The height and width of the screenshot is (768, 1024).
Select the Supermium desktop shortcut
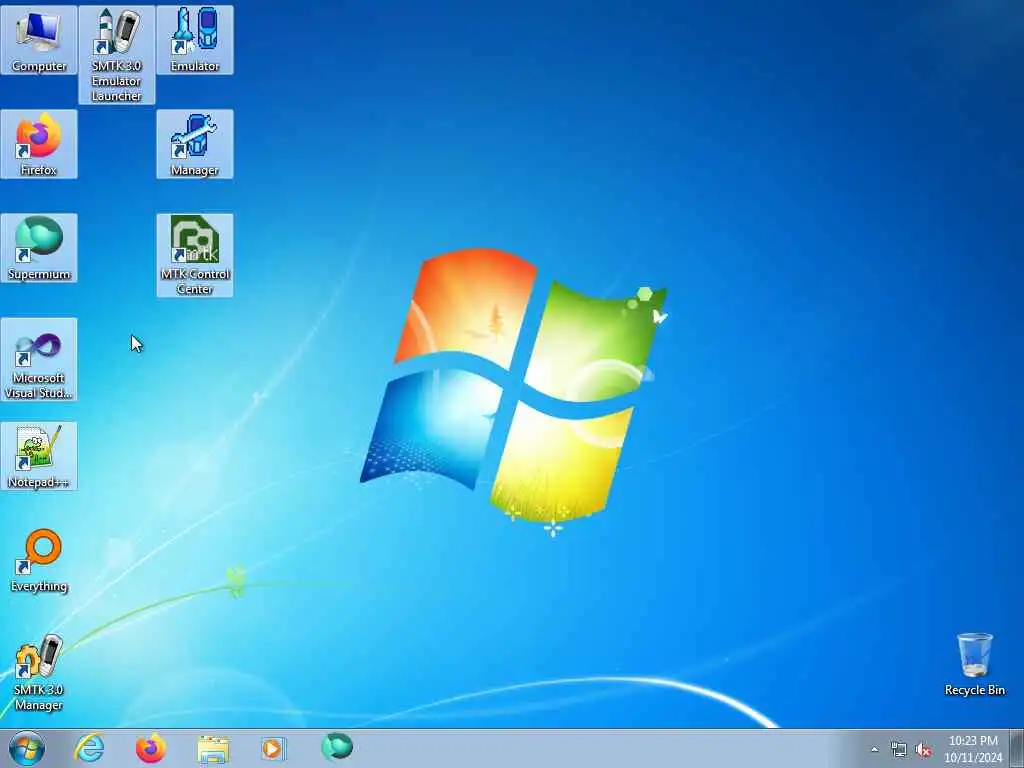[x=39, y=248]
